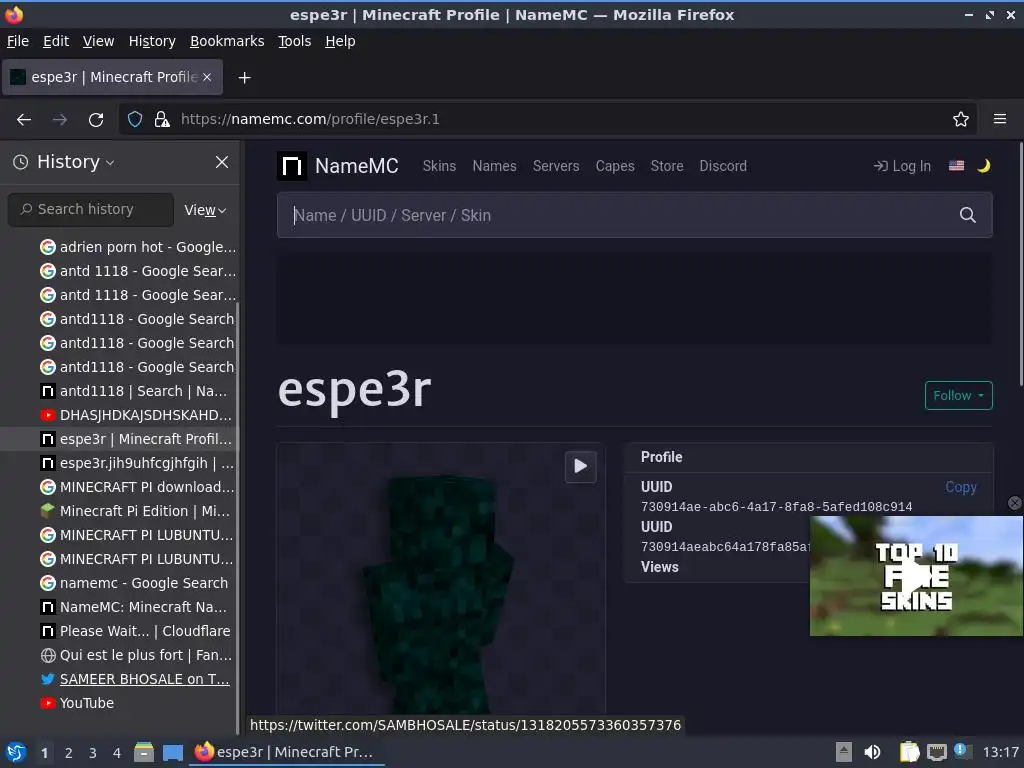Click the network tray icon
1024x768 pixels.
(x=936, y=752)
